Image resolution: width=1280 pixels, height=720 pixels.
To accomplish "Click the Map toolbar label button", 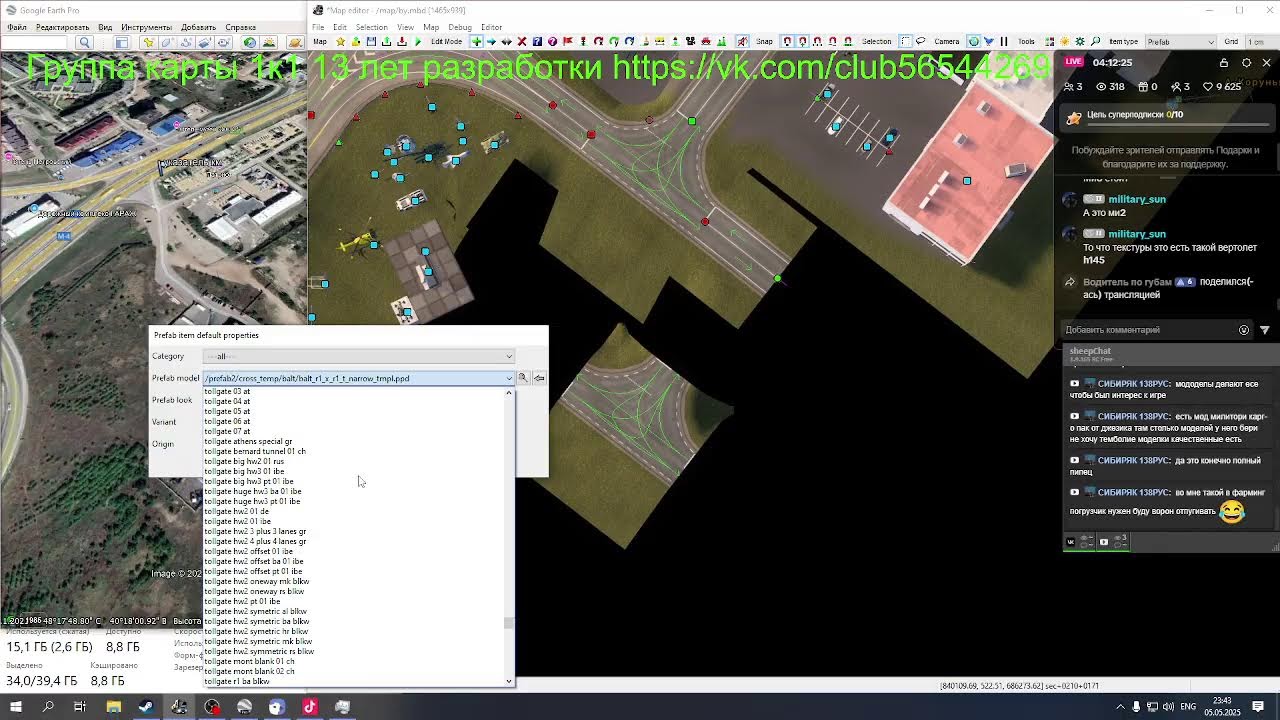I will coord(320,41).
